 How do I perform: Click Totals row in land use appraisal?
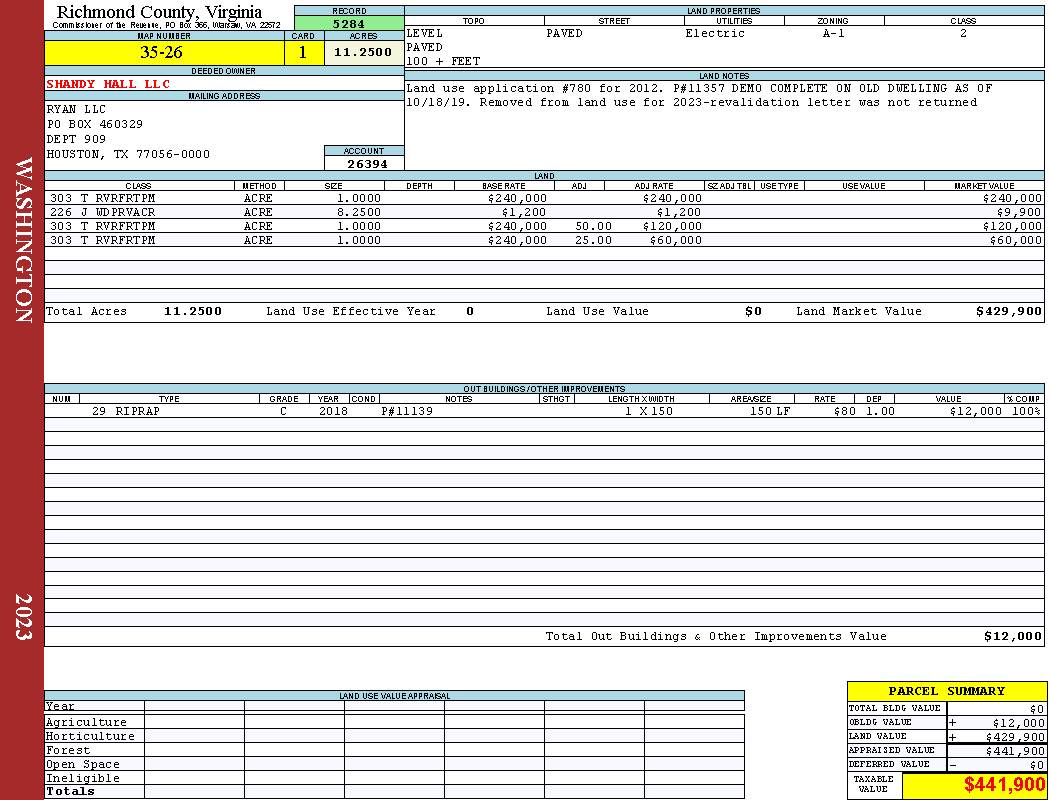[394, 791]
